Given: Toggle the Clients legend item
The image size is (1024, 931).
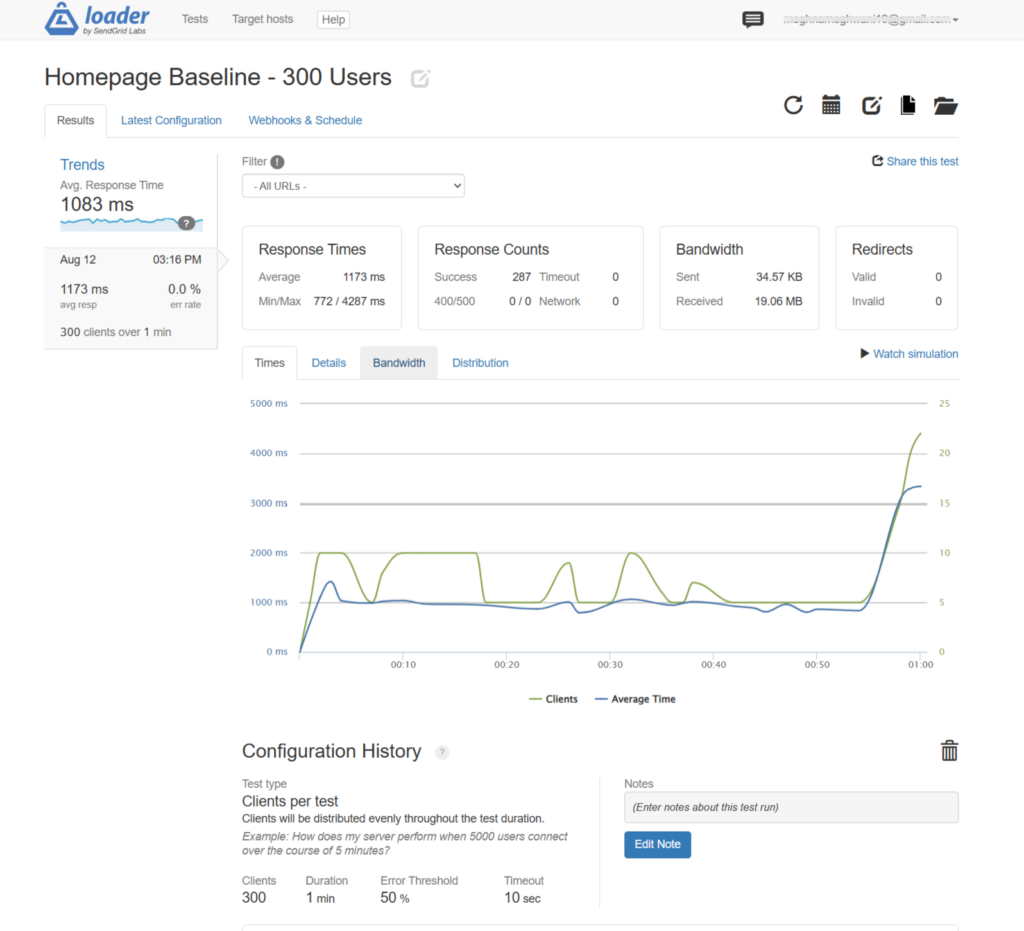Looking at the screenshot, I should (x=553, y=699).
